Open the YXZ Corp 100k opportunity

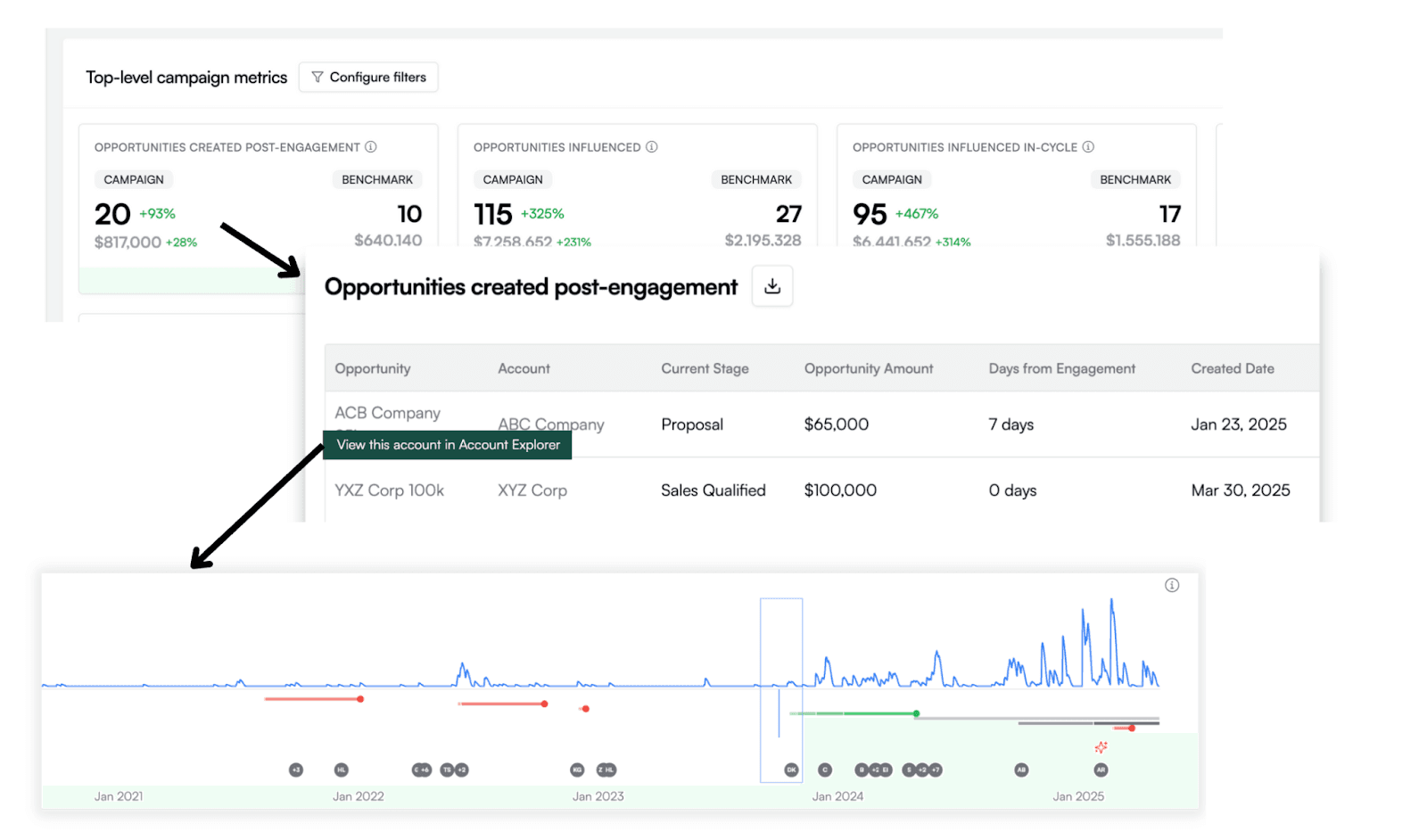[389, 490]
